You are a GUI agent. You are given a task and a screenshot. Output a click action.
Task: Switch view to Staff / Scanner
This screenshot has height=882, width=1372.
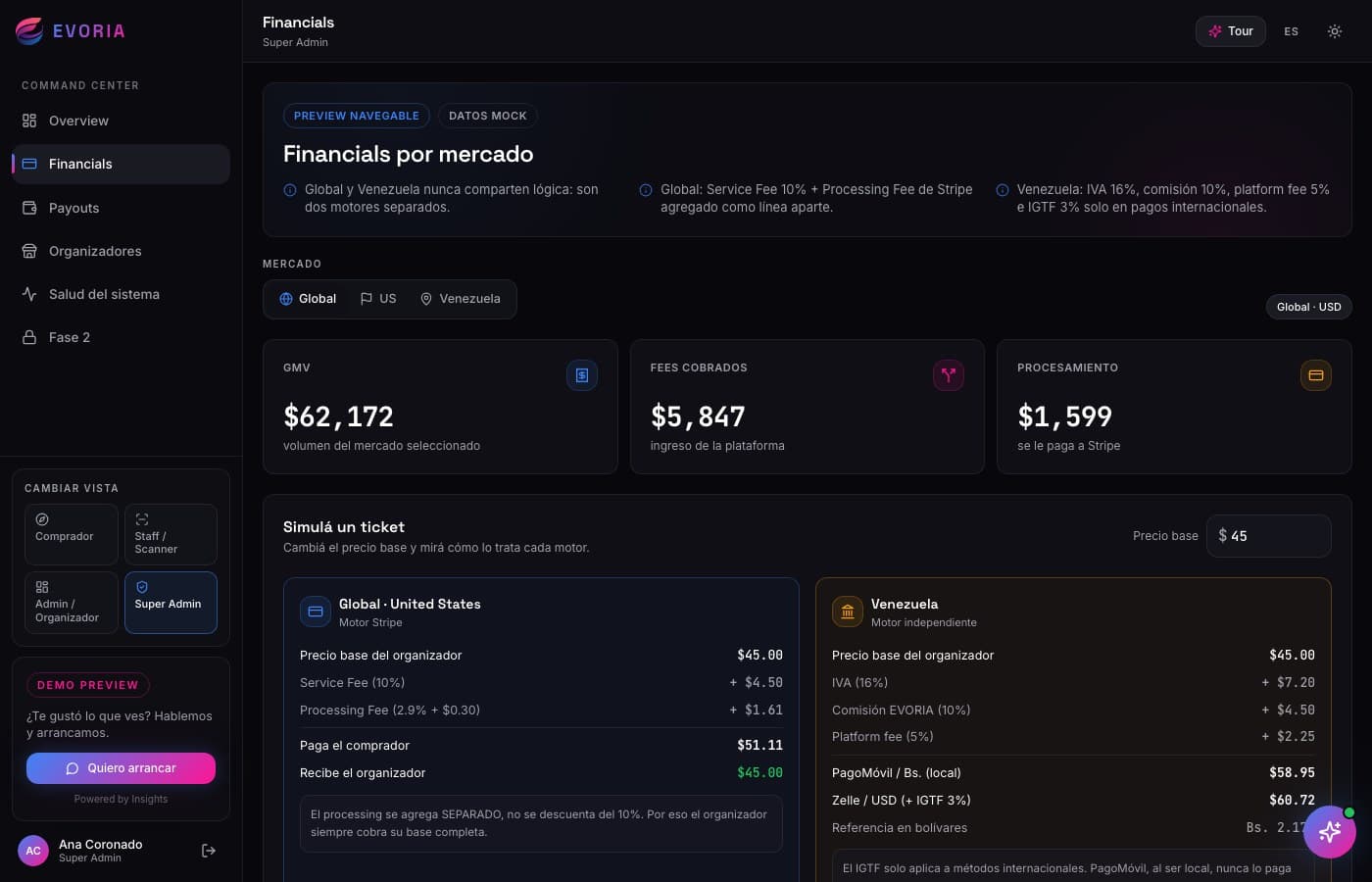[x=171, y=534]
